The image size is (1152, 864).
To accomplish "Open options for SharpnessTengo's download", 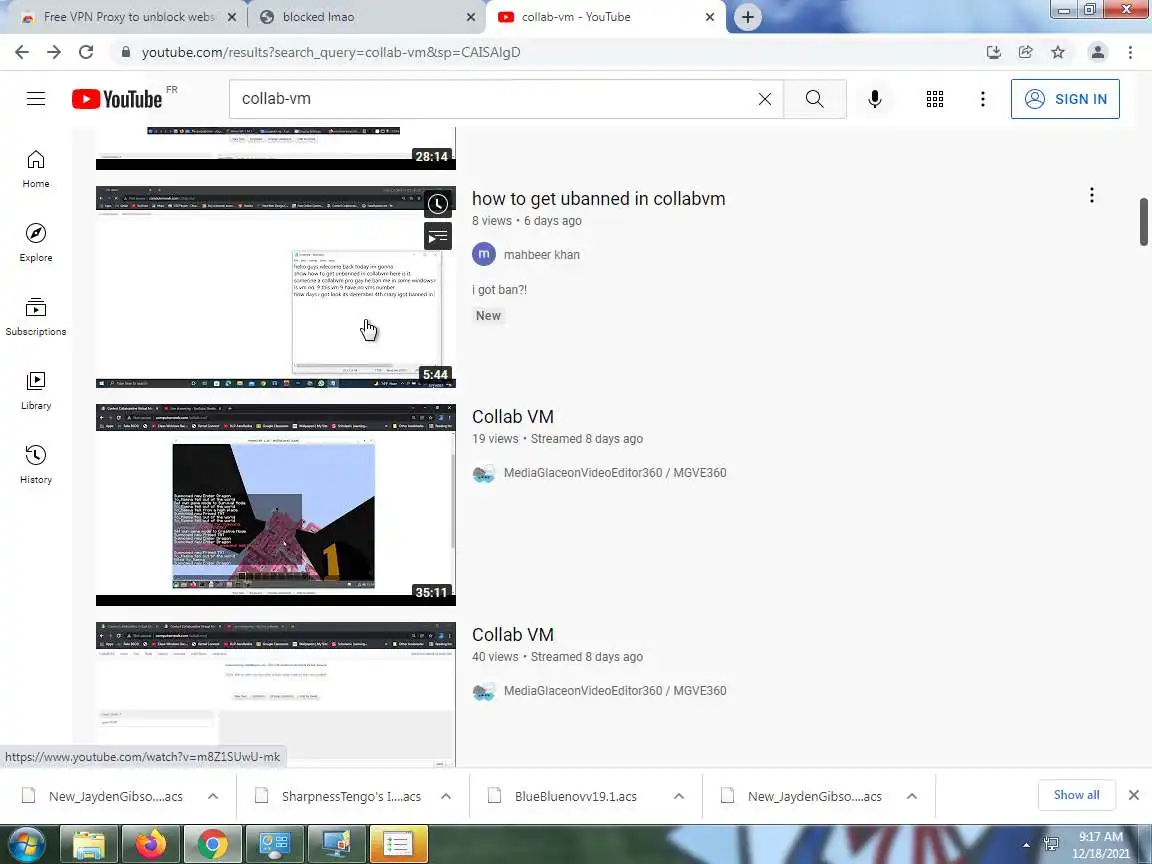I will (446, 796).
